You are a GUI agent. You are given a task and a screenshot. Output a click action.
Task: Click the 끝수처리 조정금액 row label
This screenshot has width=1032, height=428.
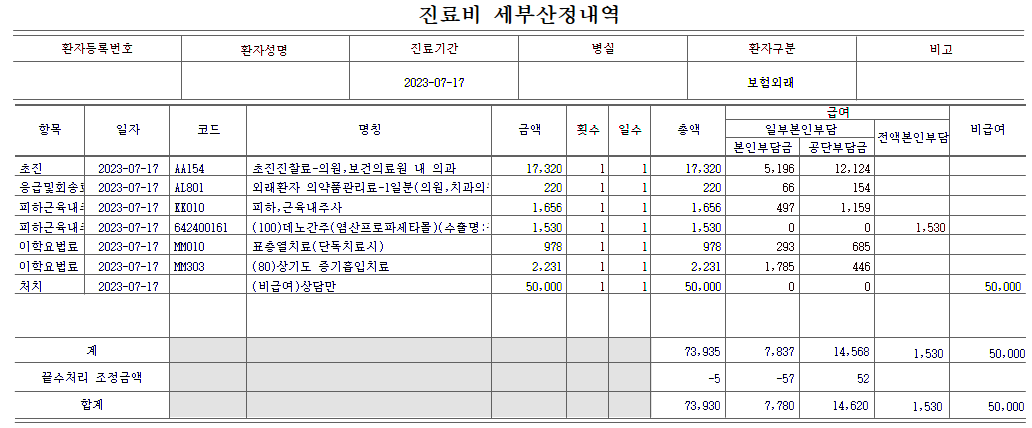[x=91, y=378]
